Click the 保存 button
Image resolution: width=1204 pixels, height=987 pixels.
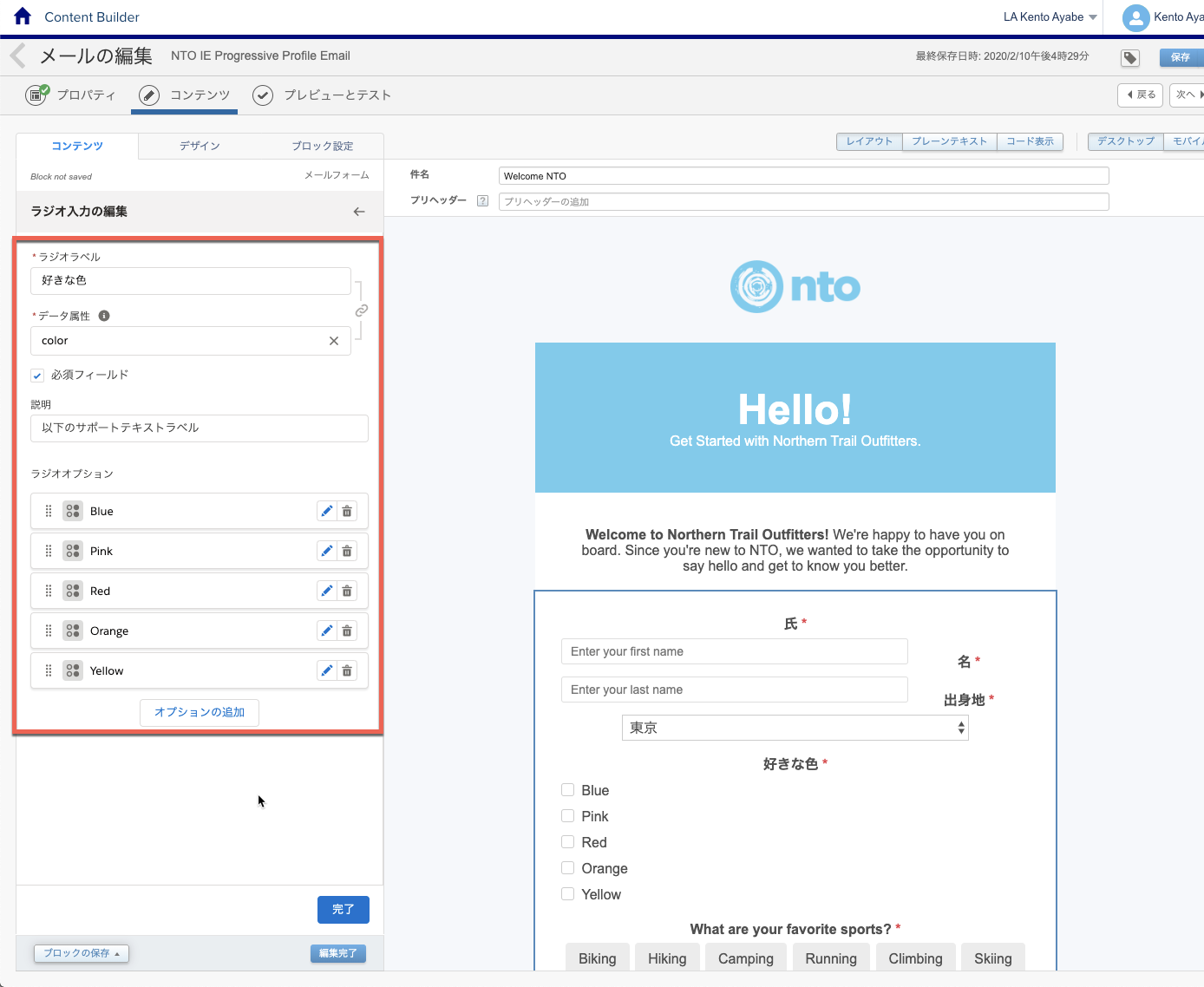coord(1181,57)
